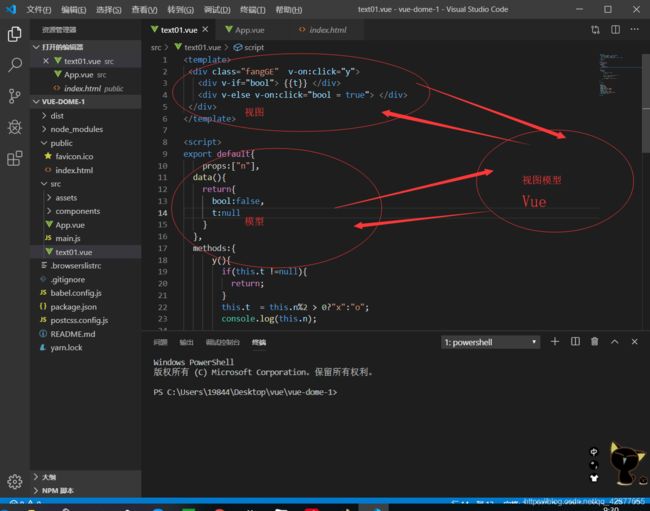The height and width of the screenshot is (511, 650).
Task: Click the text01.vue breadcrumb item
Action: [198, 47]
